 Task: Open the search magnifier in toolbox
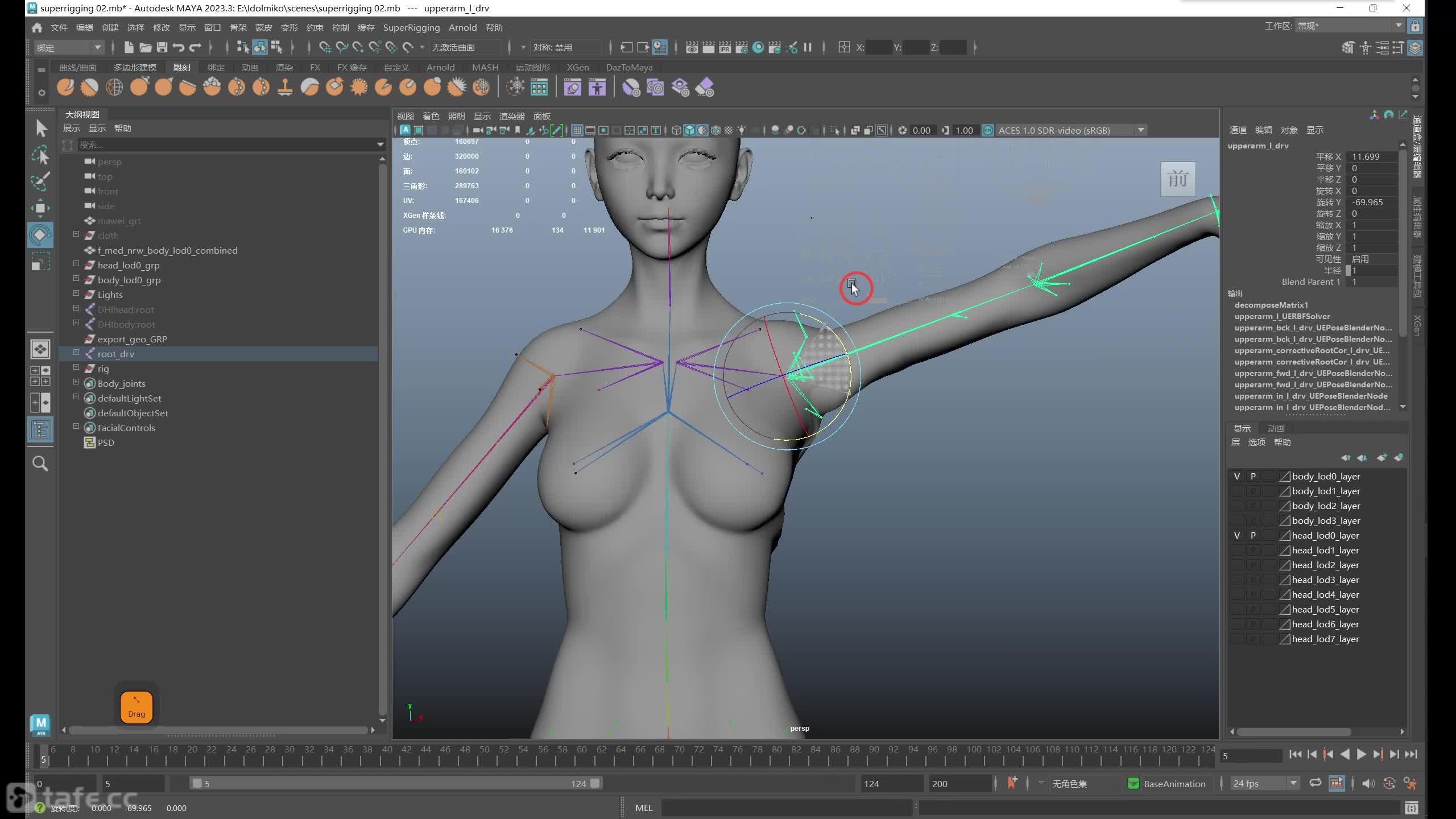(x=40, y=464)
